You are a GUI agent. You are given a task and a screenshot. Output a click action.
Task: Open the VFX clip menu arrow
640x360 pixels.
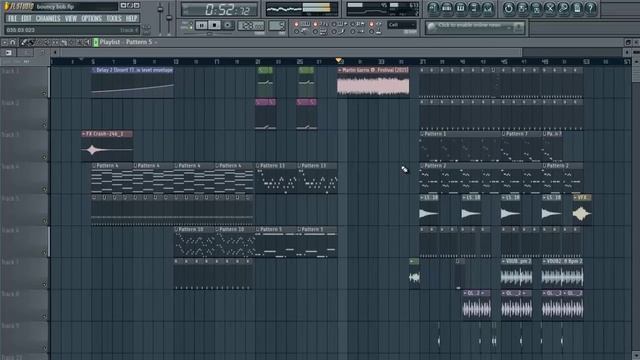click(575, 198)
